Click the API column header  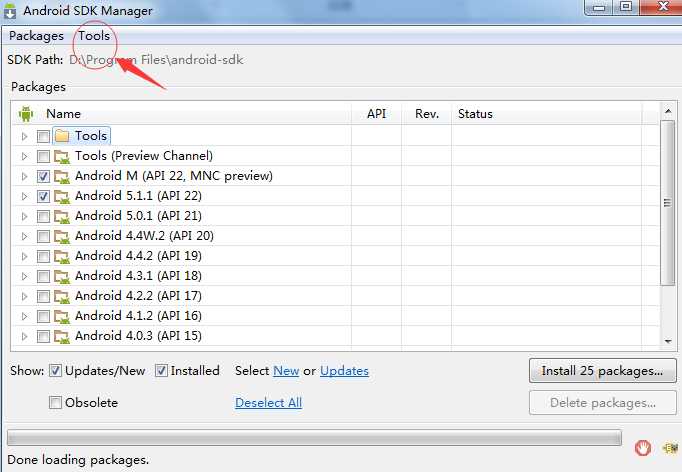point(376,114)
